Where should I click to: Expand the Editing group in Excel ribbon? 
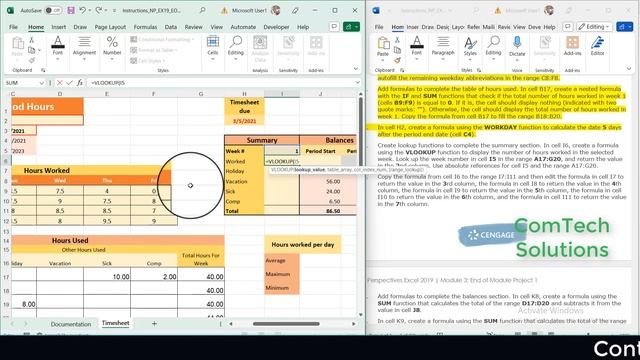(x=236, y=48)
